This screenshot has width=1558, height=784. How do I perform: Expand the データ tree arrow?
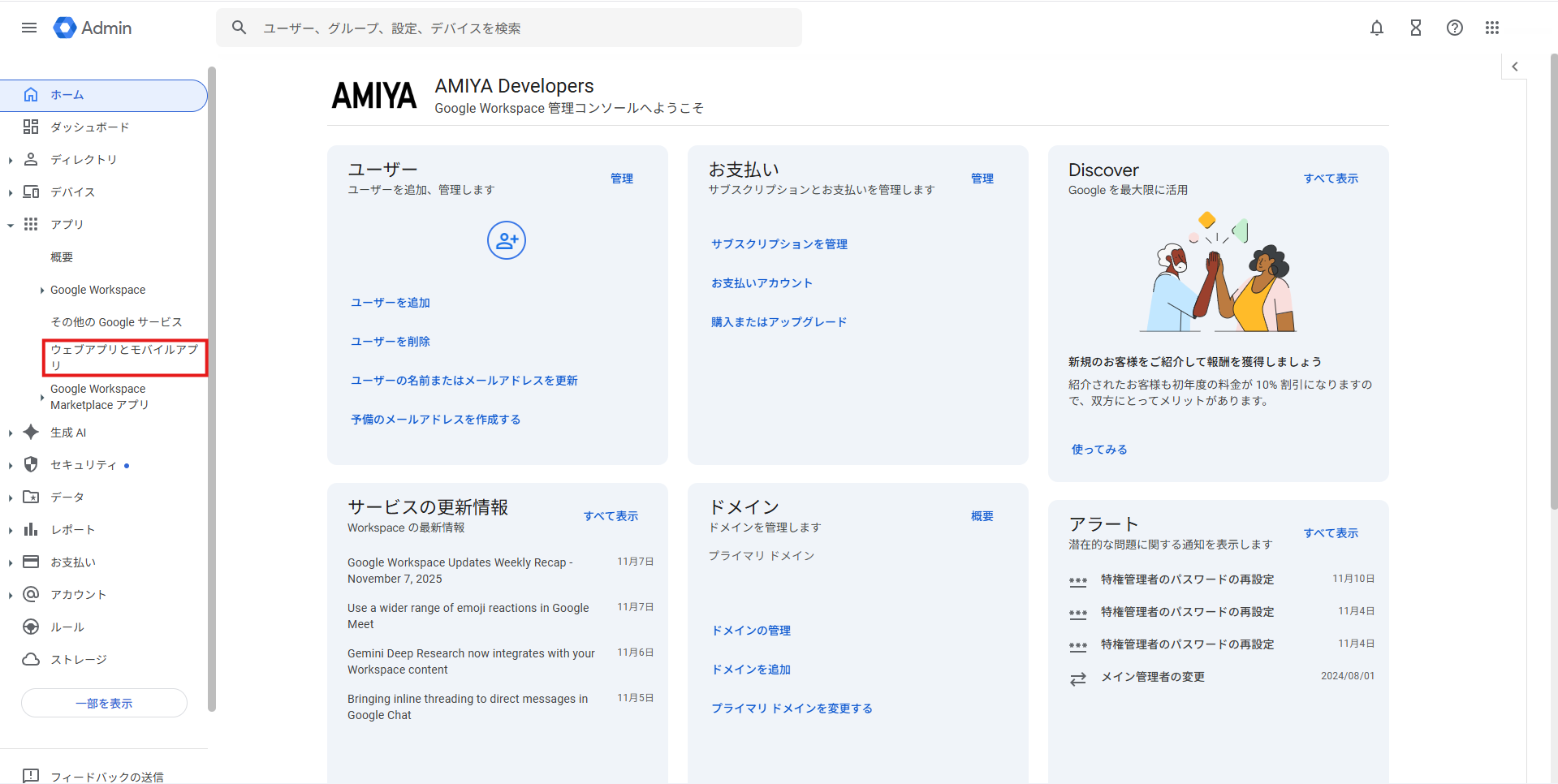(x=10, y=498)
